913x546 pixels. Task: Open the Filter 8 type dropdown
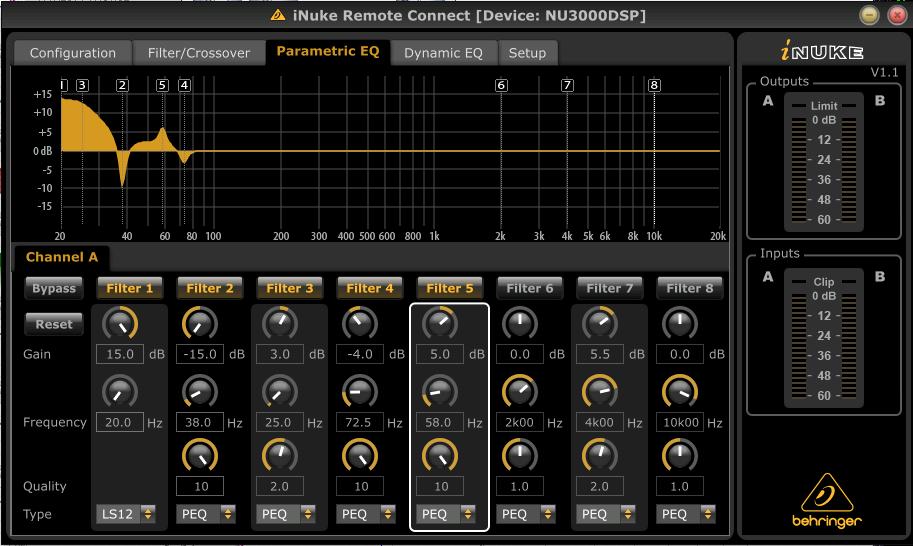pyautogui.click(x=687, y=514)
